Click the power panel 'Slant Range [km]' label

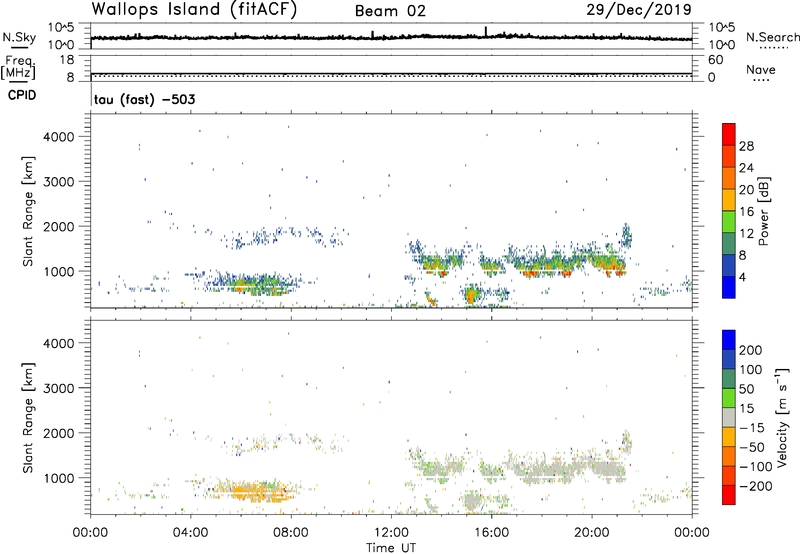(28, 211)
